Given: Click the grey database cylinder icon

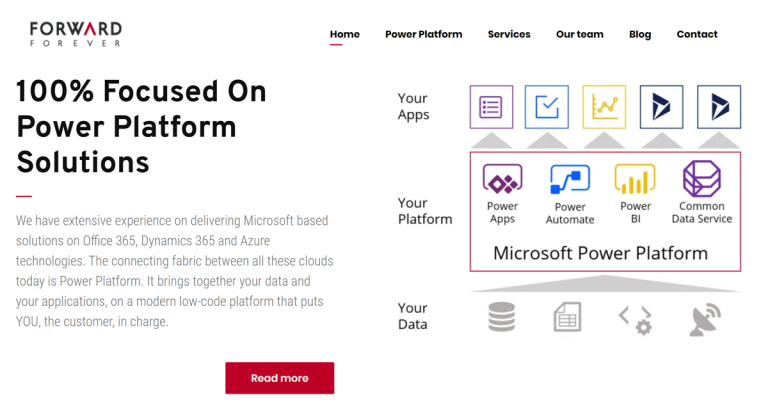Looking at the screenshot, I should click(502, 317).
